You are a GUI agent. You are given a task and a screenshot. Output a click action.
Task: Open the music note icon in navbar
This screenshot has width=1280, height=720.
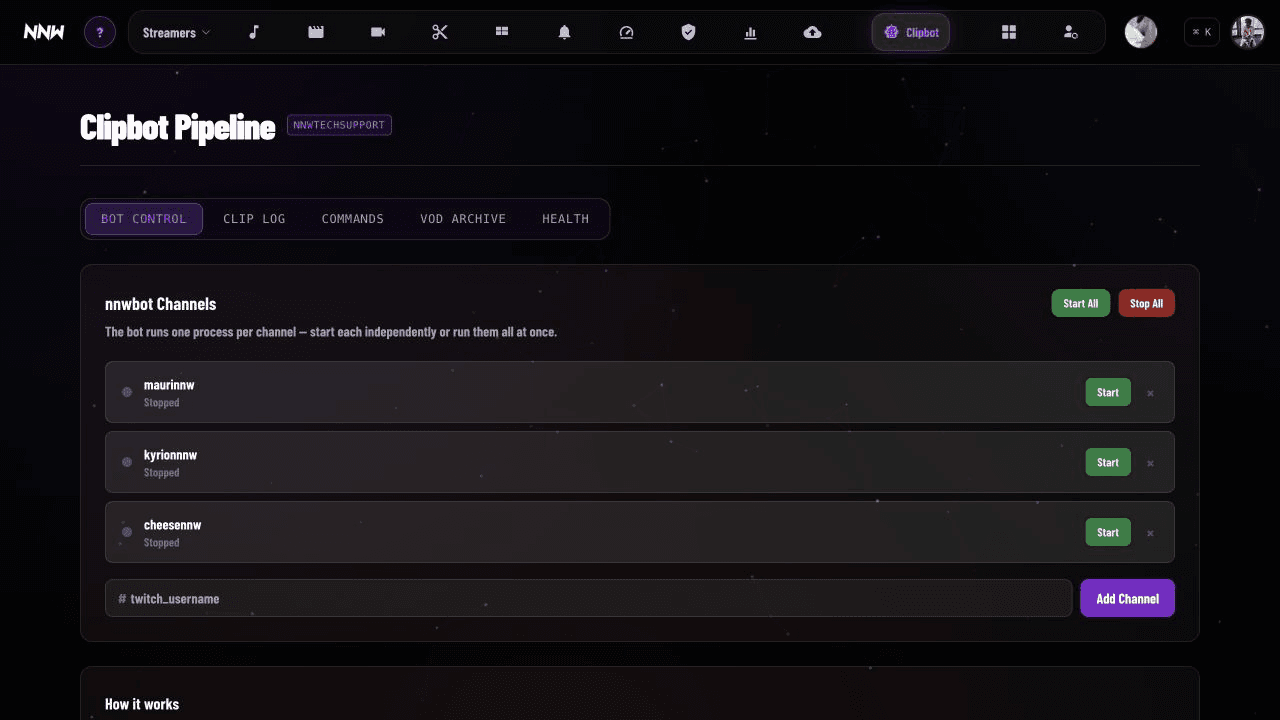(x=254, y=32)
